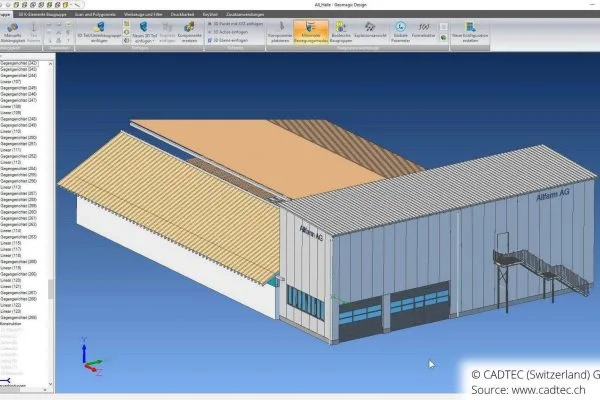Choose 3D Achse einfügen
Image resolution: width=600 pixels, height=400 pixels.
click(x=228, y=32)
